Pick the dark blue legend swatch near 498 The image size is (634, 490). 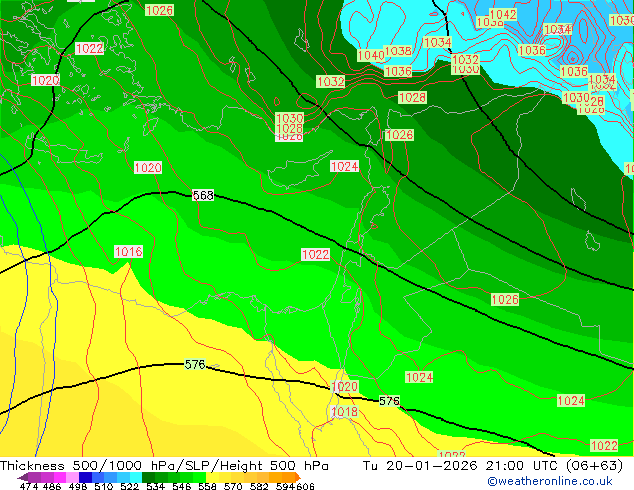[85, 477]
